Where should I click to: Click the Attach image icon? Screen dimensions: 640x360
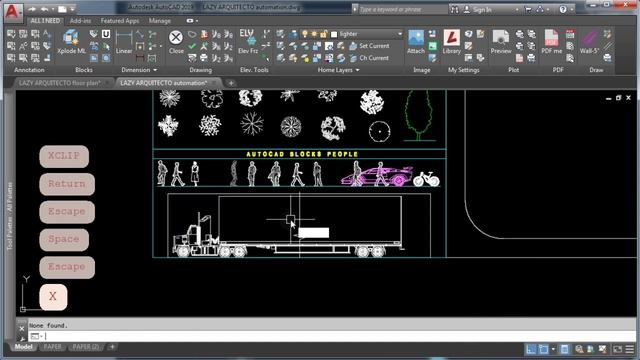416,42
